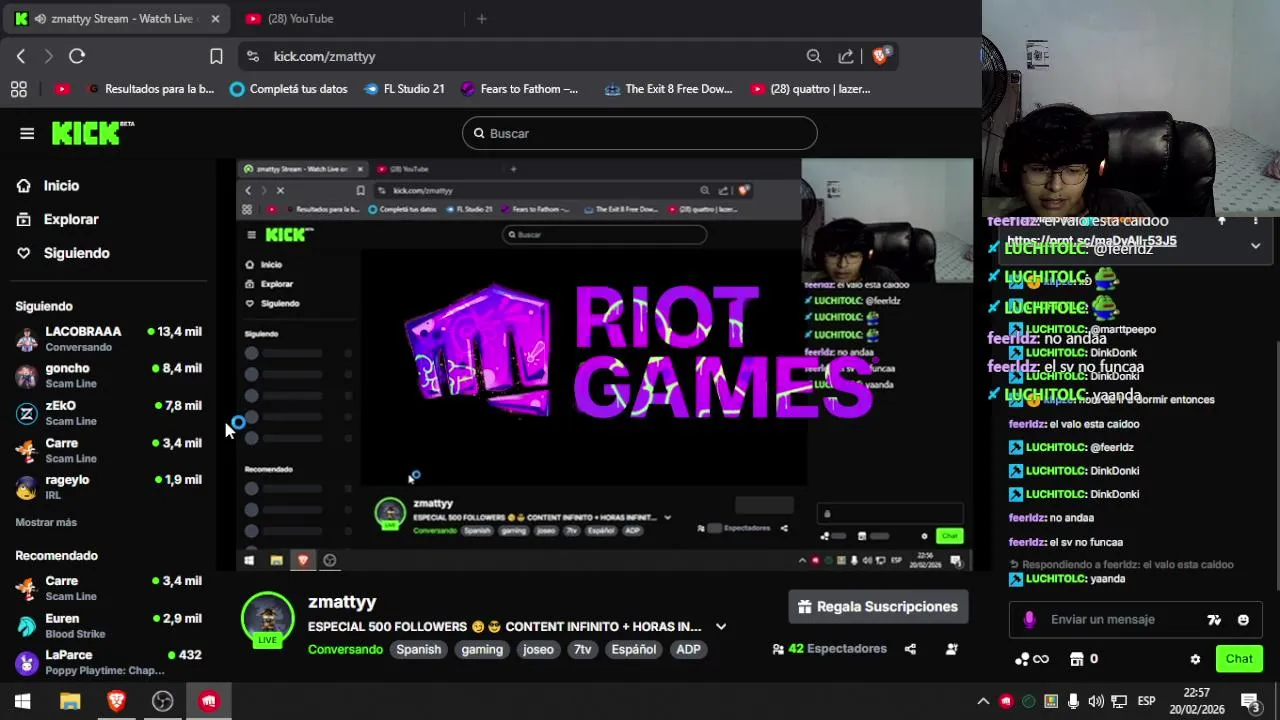
Task: Open Euren Blood Strike recommended channel
Action: point(108,626)
